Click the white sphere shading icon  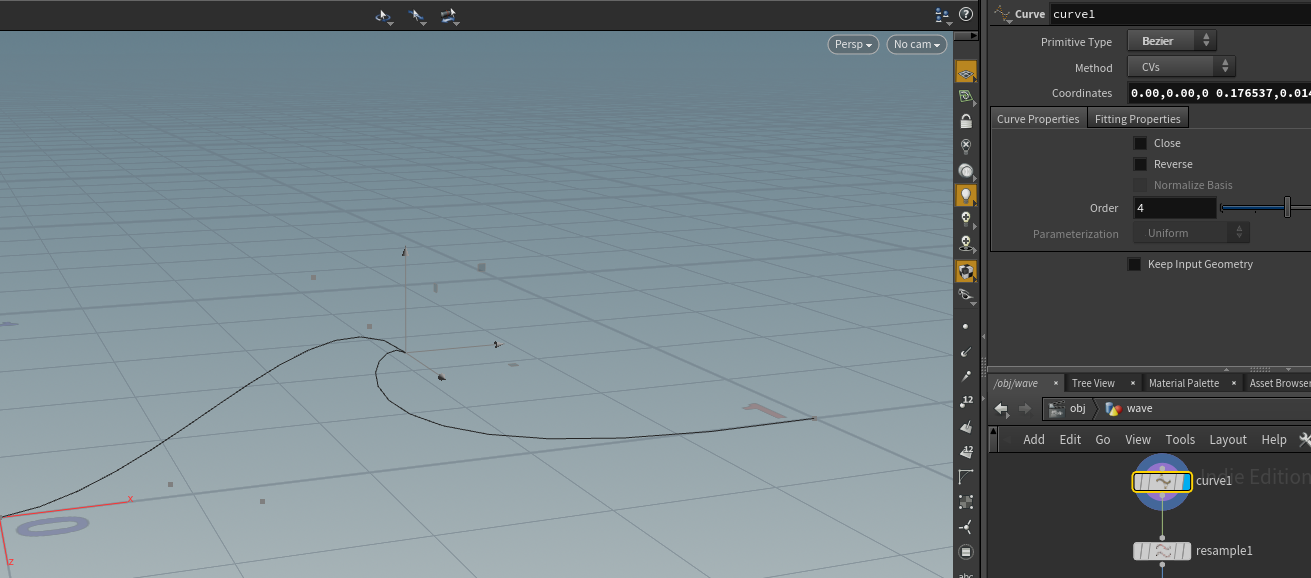coord(966,171)
